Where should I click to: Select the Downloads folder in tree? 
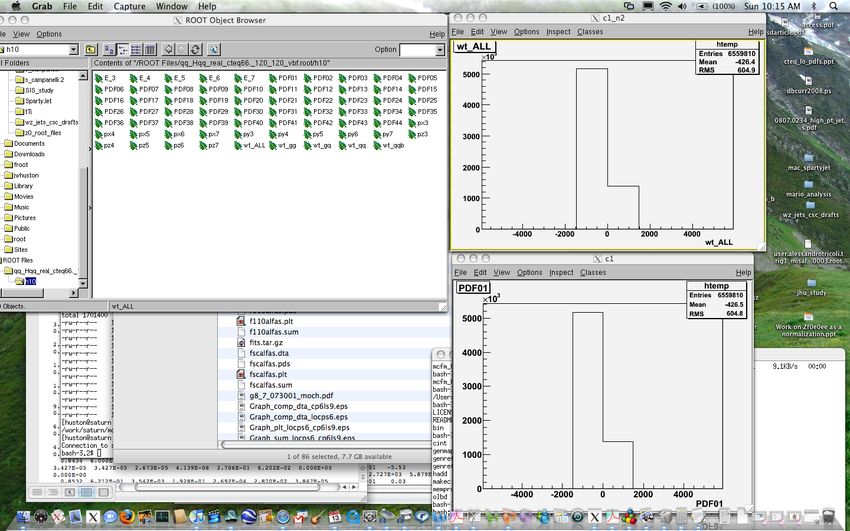click(24, 154)
